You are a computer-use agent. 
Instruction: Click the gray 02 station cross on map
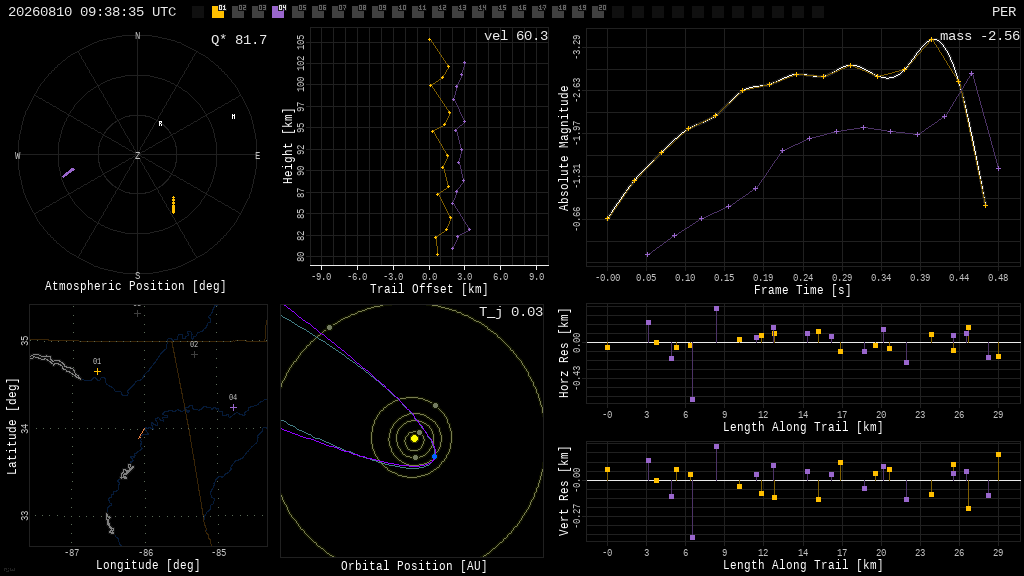[194, 355]
